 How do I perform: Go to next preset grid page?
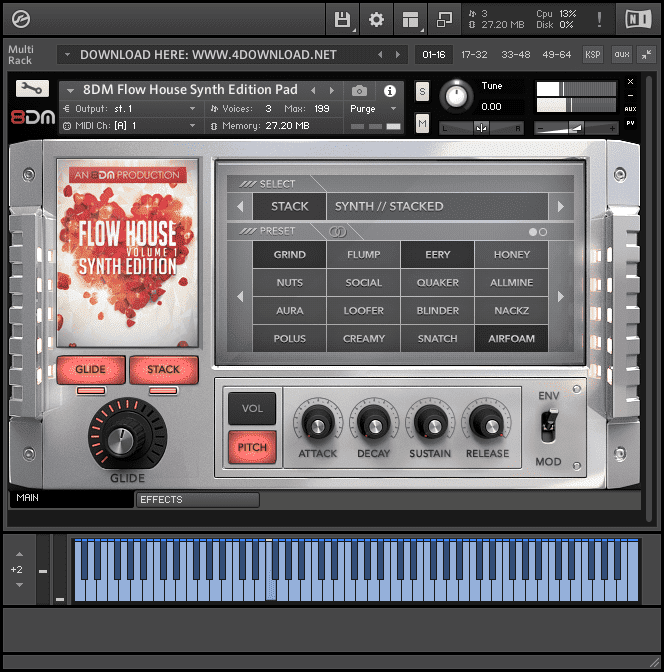(561, 296)
